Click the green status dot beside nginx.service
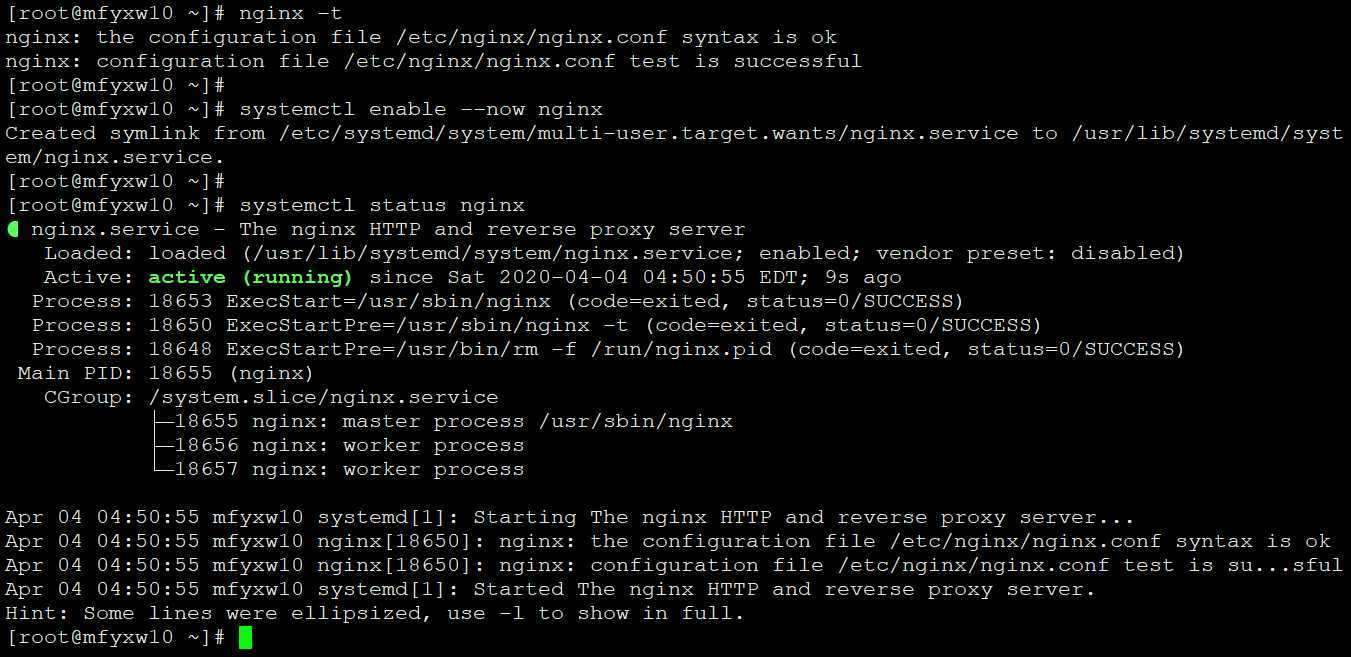The image size is (1351, 657). [x=13, y=229]
